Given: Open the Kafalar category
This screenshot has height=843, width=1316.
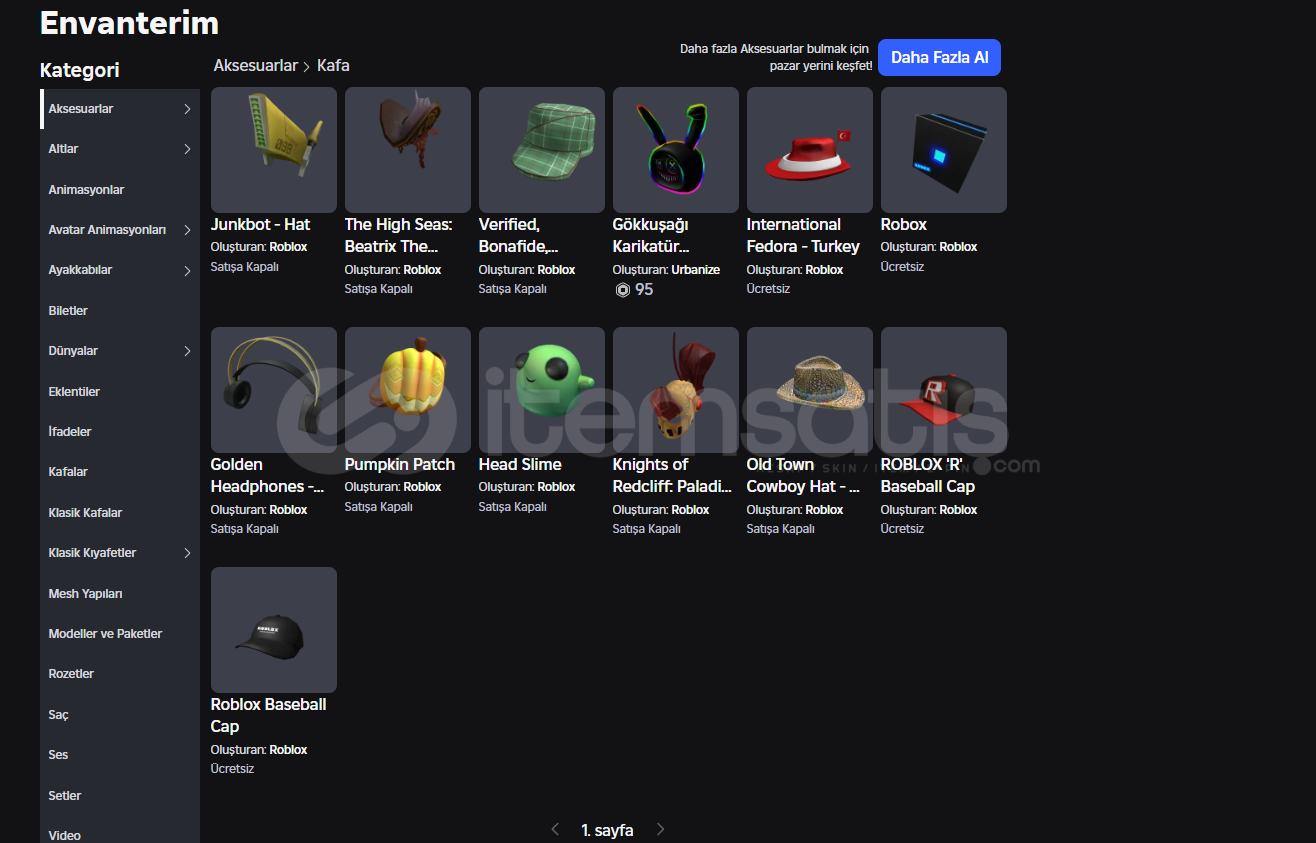Looking at the screenshot, I should coord(120,472).
